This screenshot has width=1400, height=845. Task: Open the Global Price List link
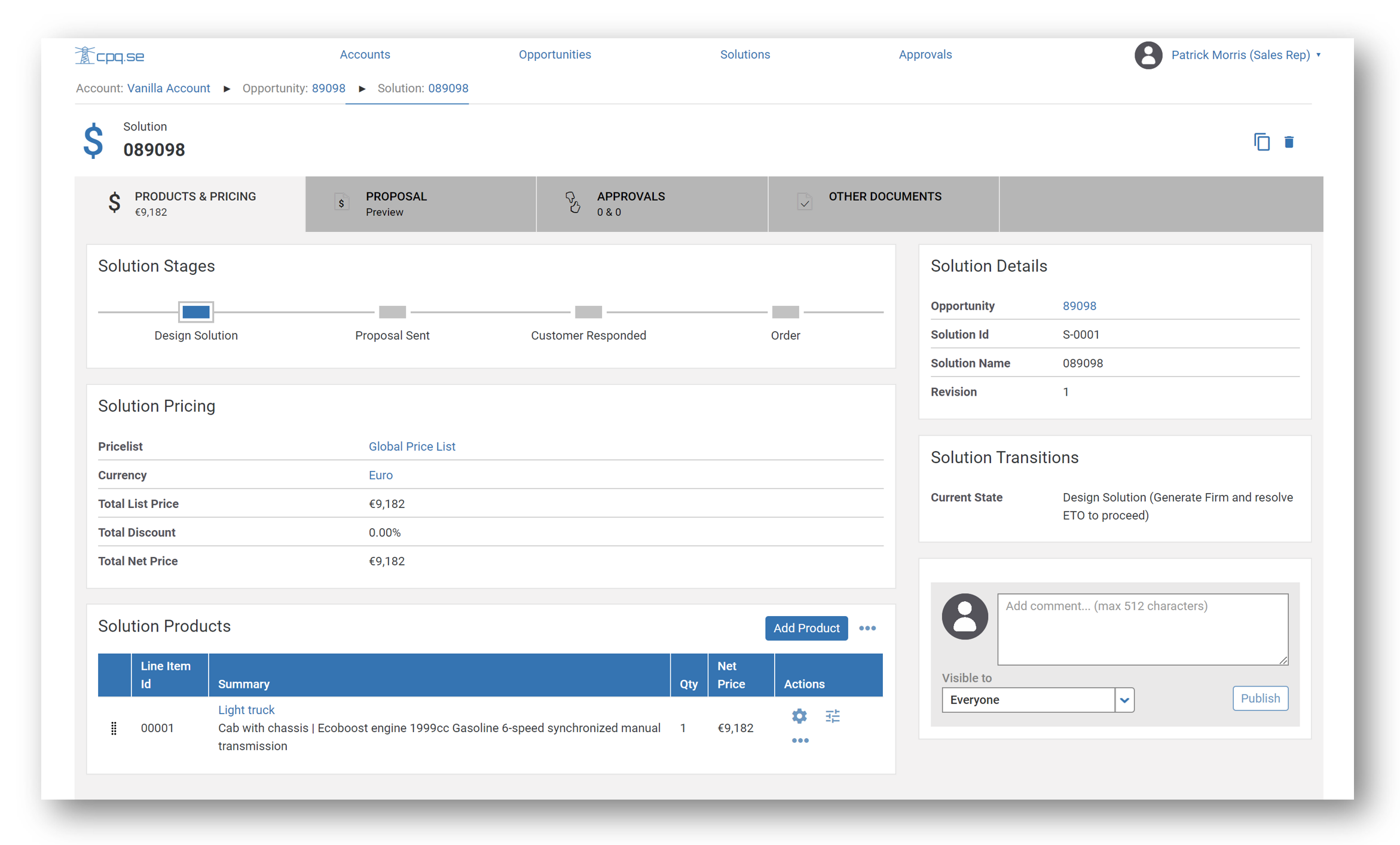tap(412, 446)
